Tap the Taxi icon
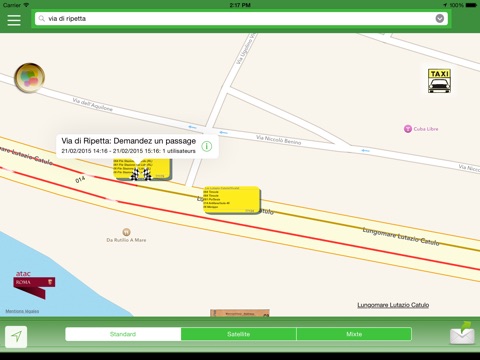The image size is (480, 360). click(x=439, y=81)
